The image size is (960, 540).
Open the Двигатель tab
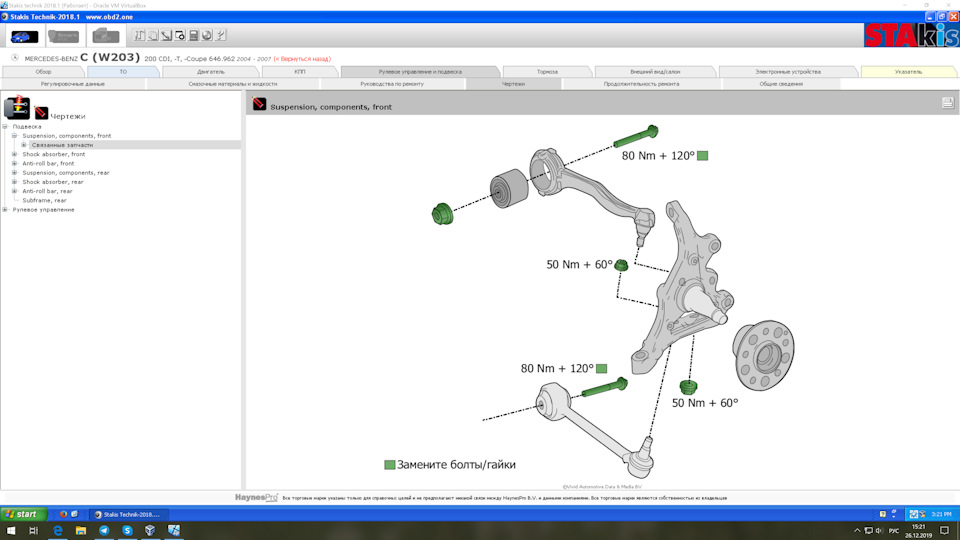coord(211,72)
